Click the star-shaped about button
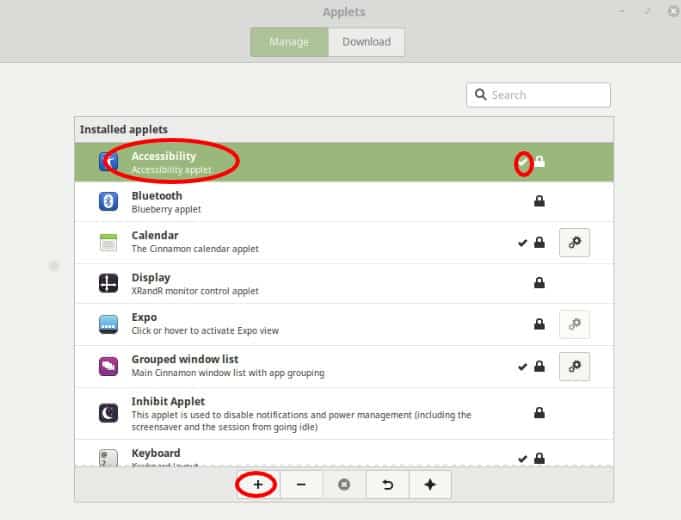Screen dimensions: 681x520 click(430, 484)
